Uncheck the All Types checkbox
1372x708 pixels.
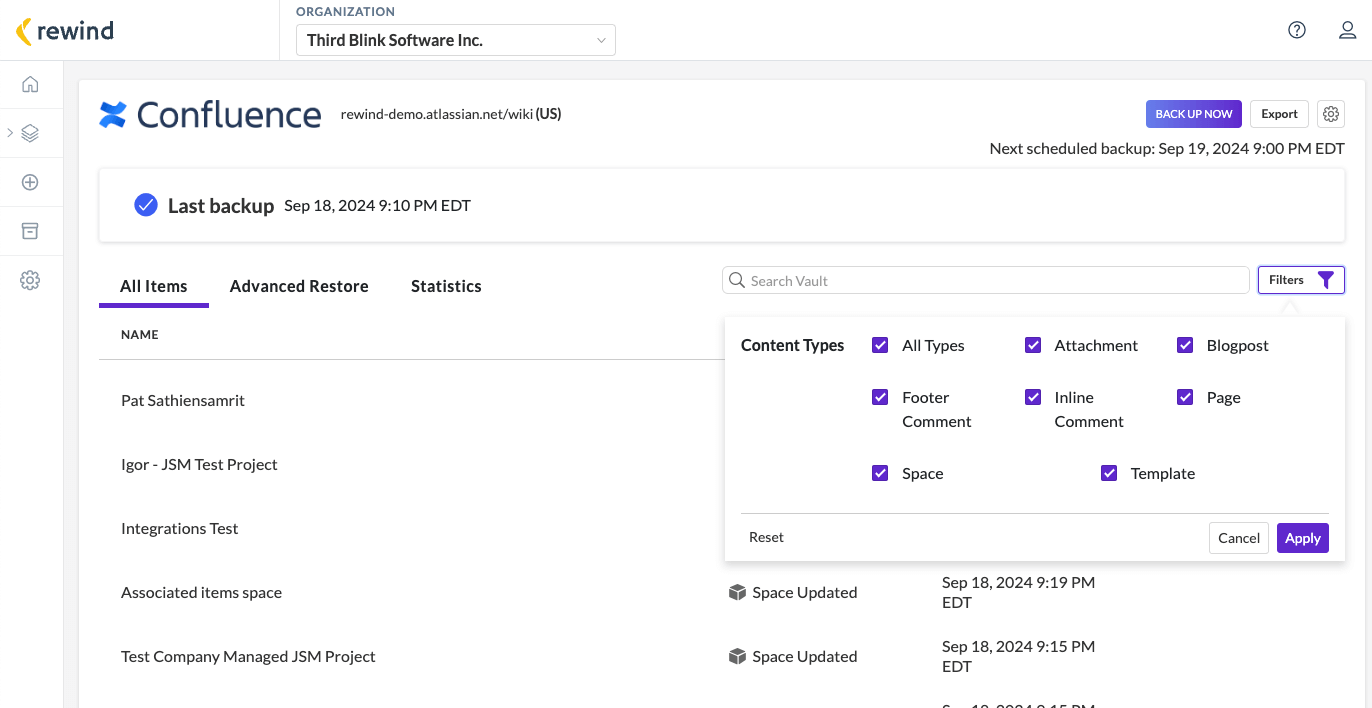[880, 345]
